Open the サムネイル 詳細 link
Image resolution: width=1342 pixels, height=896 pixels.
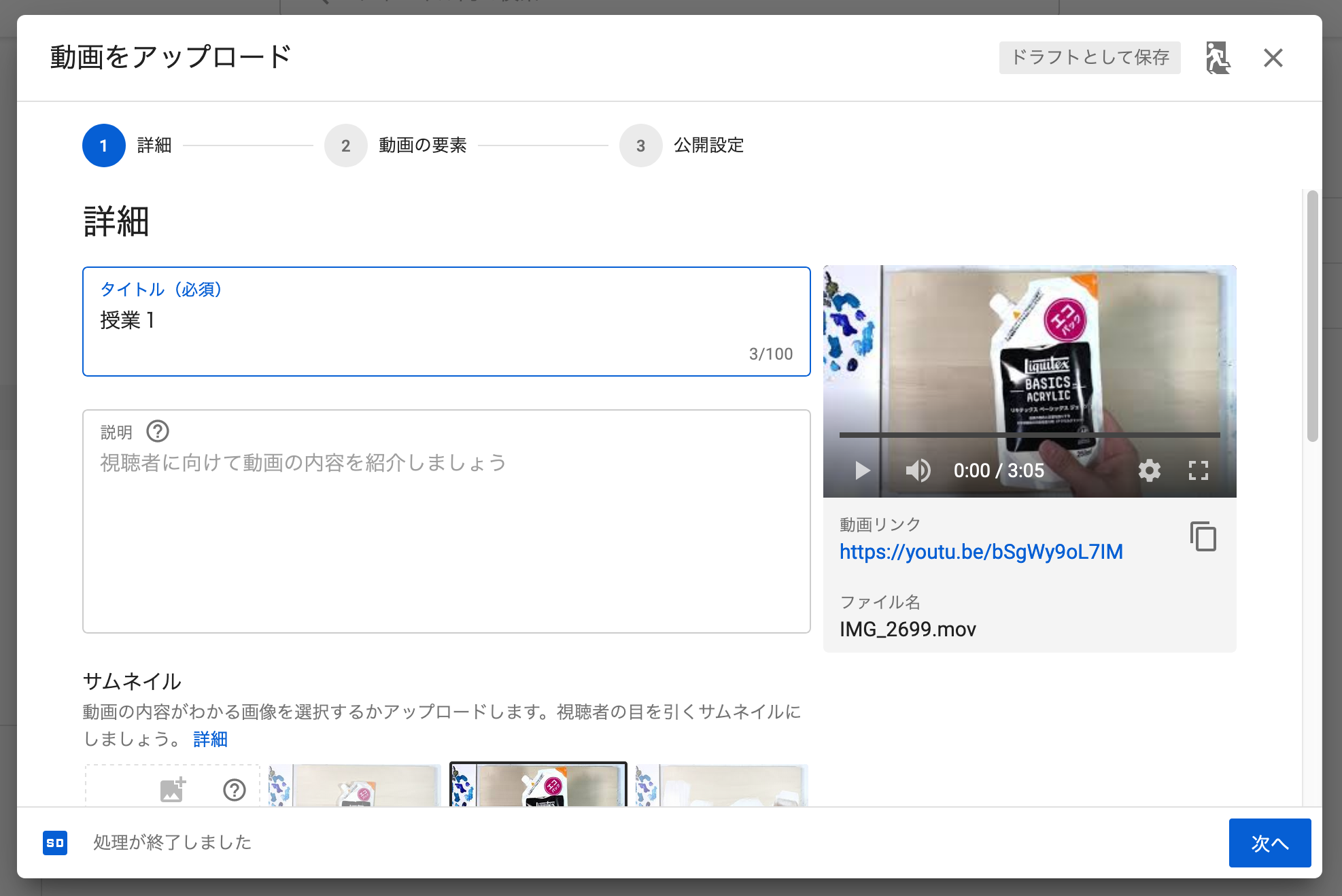(210, 739)
